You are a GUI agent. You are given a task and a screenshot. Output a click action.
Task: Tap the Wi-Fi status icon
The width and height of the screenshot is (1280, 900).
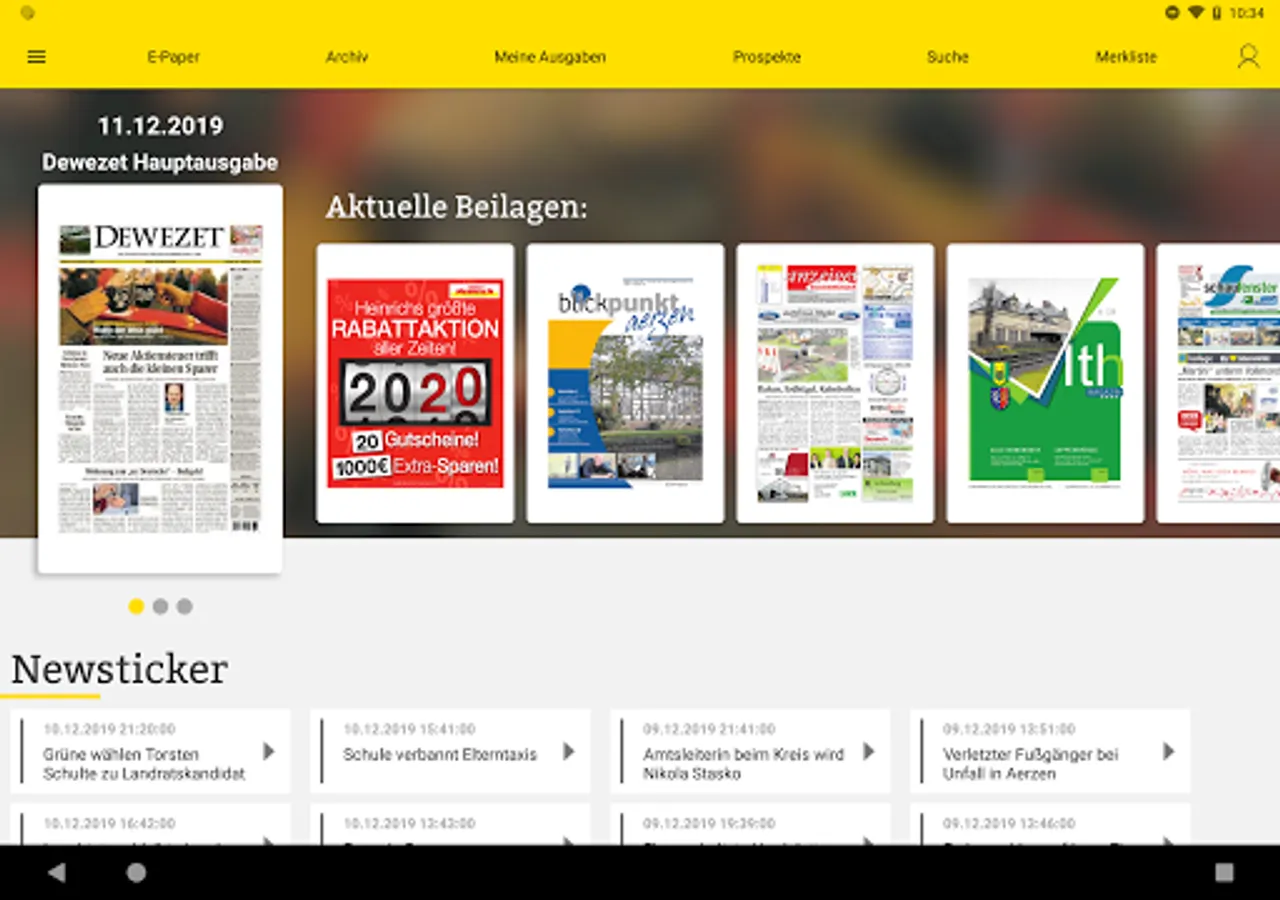click(1196, 13)
